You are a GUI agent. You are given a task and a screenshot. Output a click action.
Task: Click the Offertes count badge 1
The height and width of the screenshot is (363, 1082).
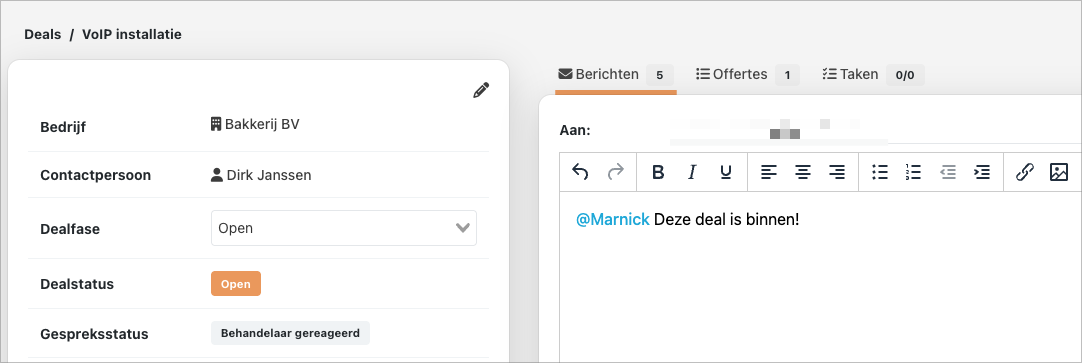787,75
